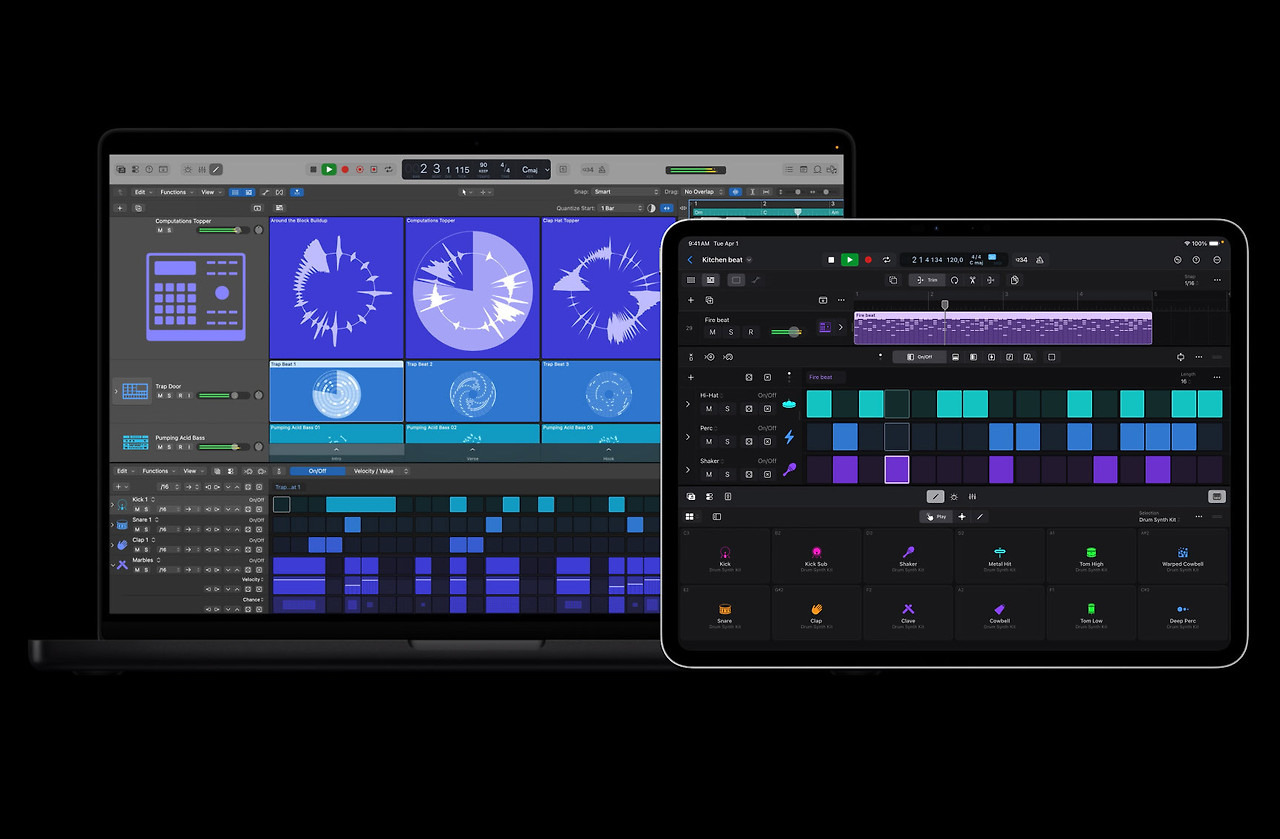
Task: Select the iPad Loop tool
Action: click(x=955, y=280)
